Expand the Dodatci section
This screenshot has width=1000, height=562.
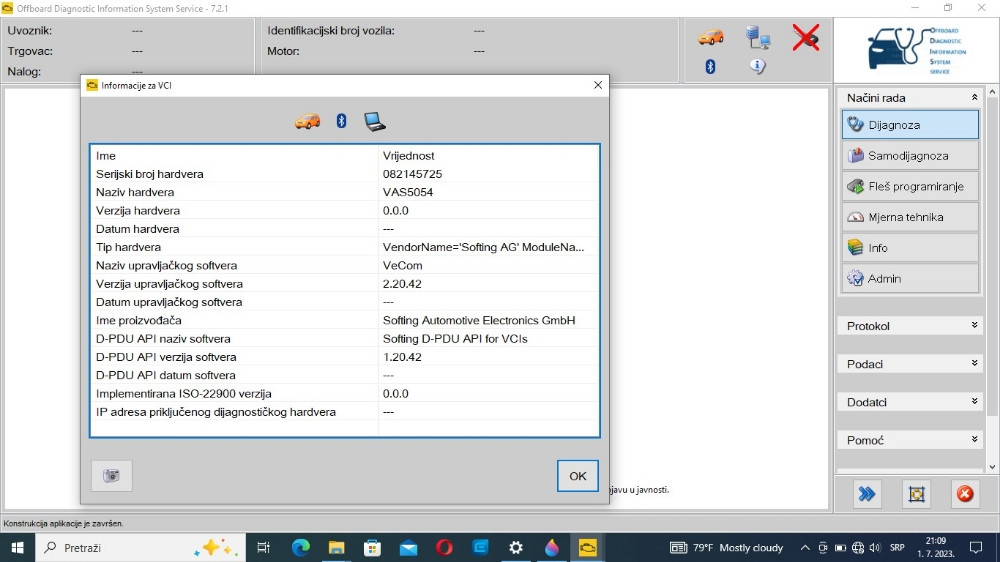click(x=910, y=402)
